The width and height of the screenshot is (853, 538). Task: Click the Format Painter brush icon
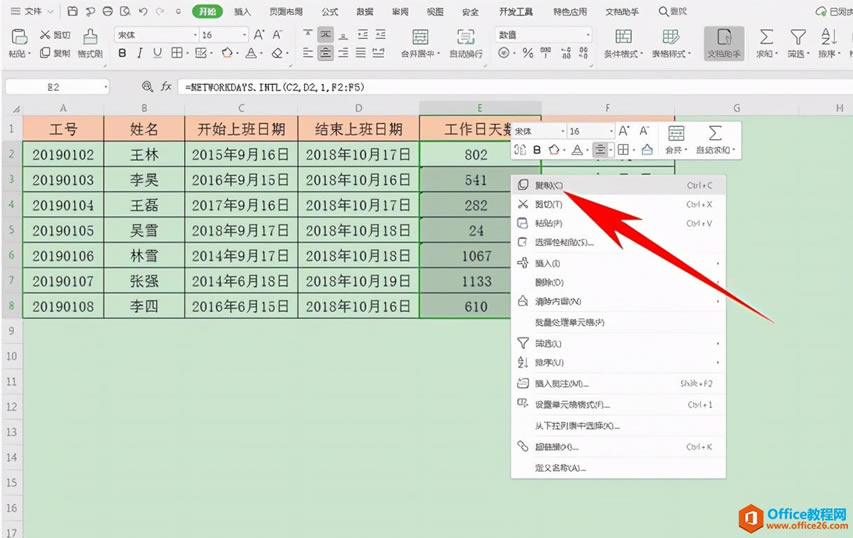click(90, 36)
